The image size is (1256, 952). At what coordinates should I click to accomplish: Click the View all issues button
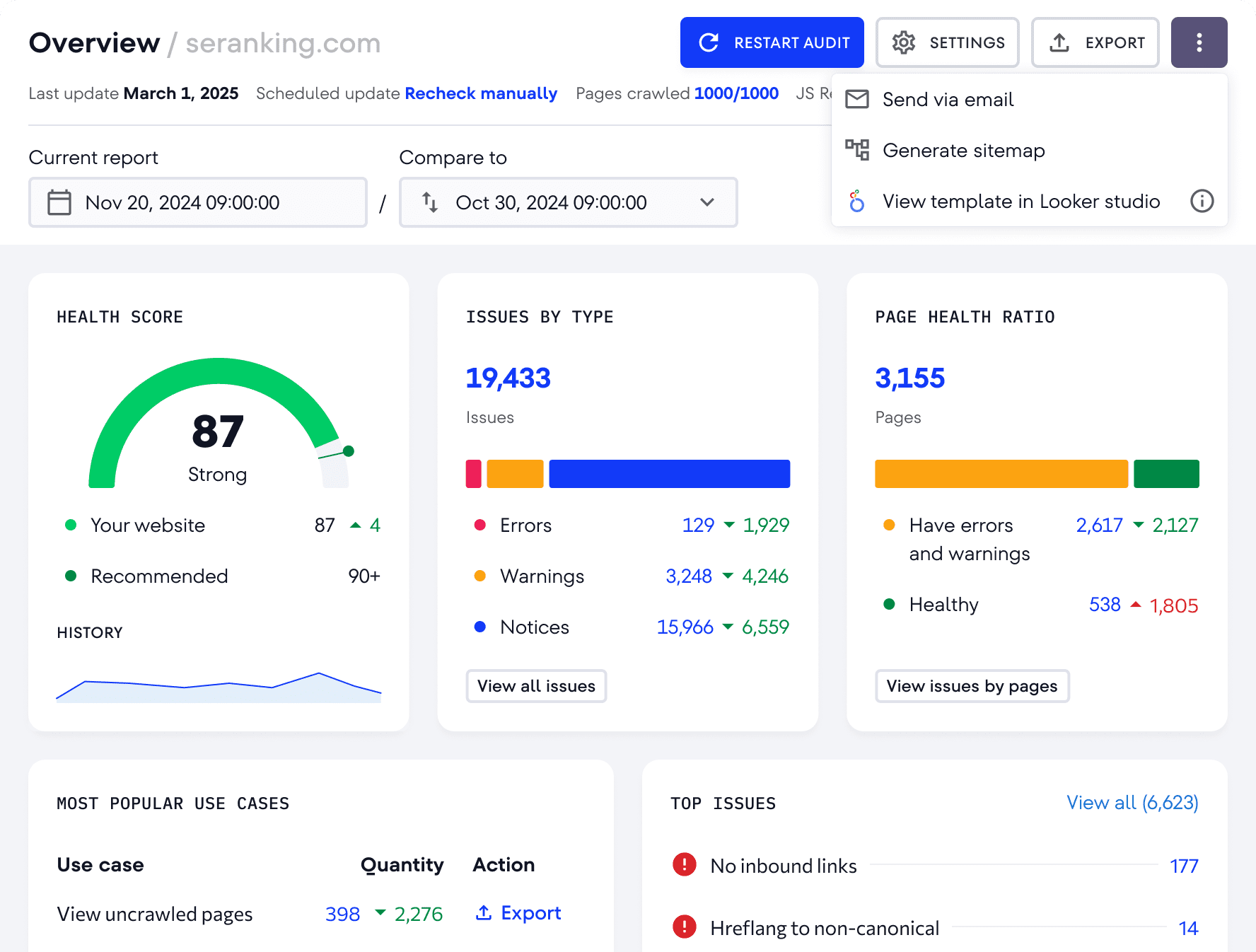(535, 685)
